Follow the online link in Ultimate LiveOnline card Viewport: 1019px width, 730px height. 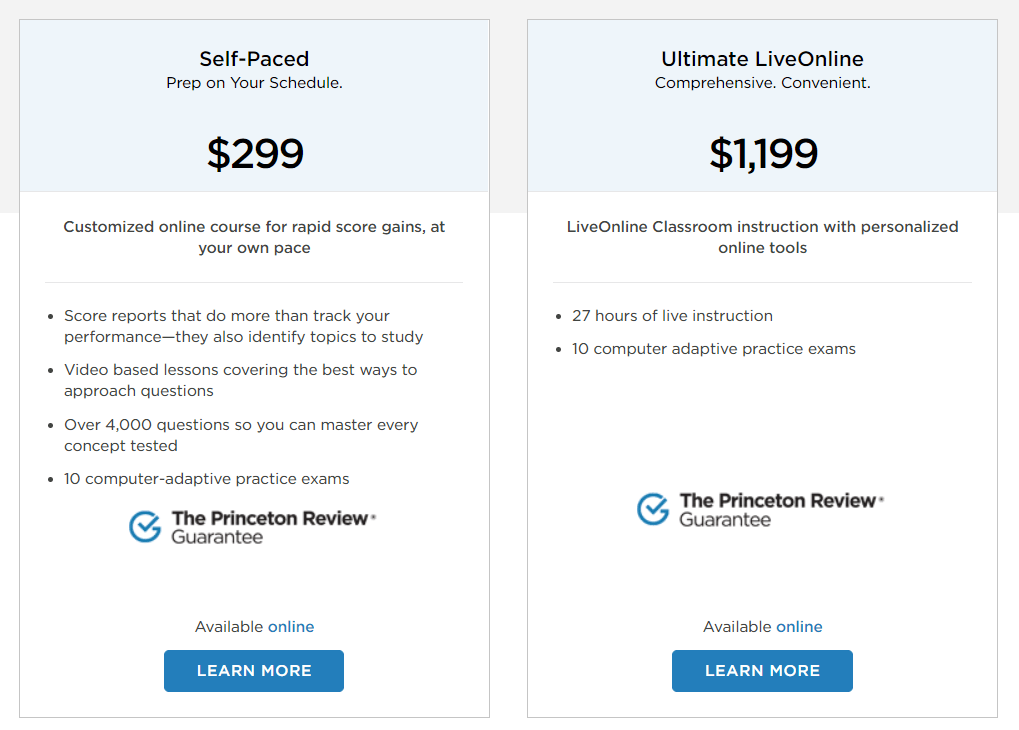click(x=799, y=627)
